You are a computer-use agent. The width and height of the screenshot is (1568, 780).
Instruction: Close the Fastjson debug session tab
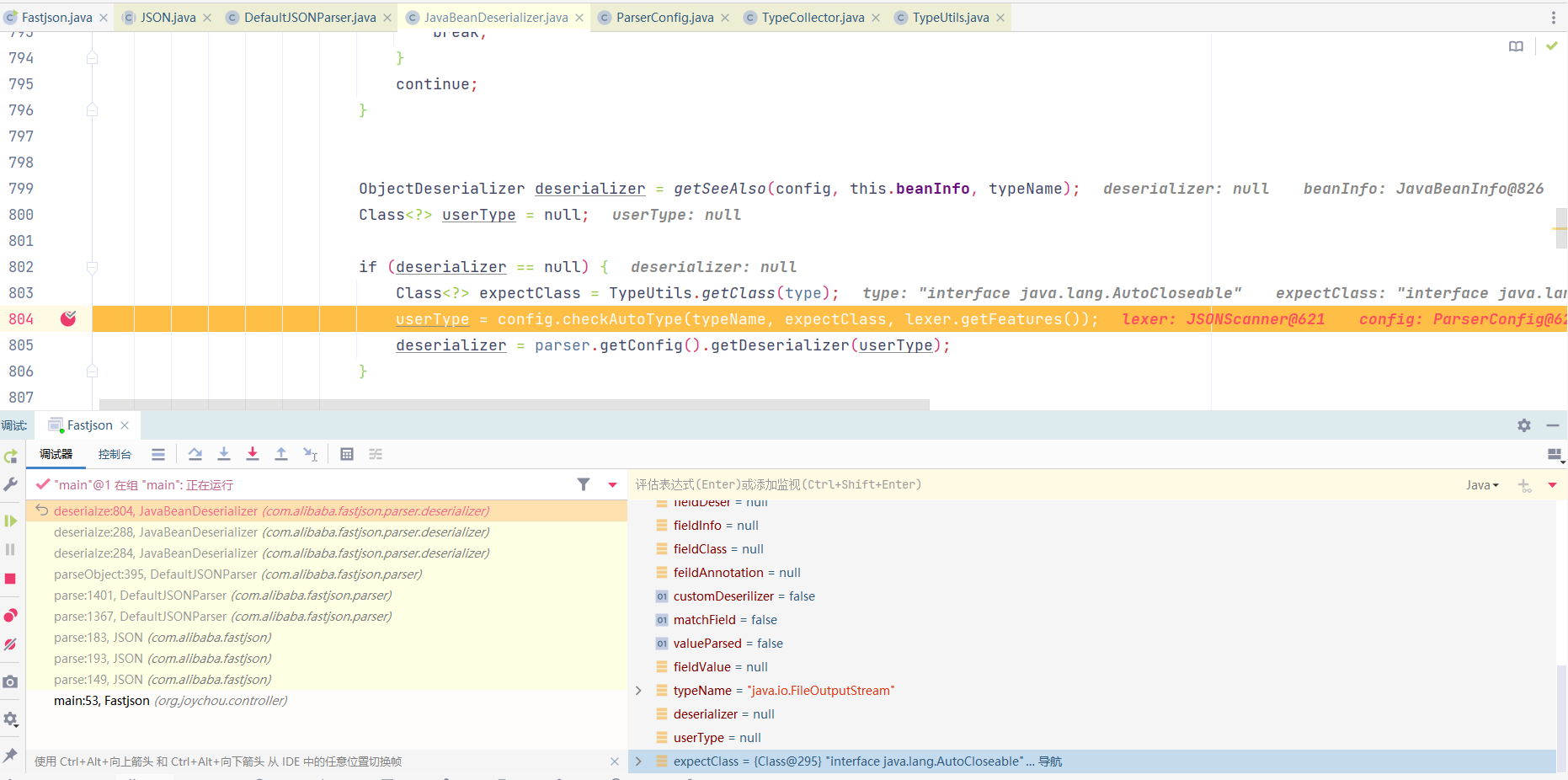pyautogui.click(x=125, y=425)
